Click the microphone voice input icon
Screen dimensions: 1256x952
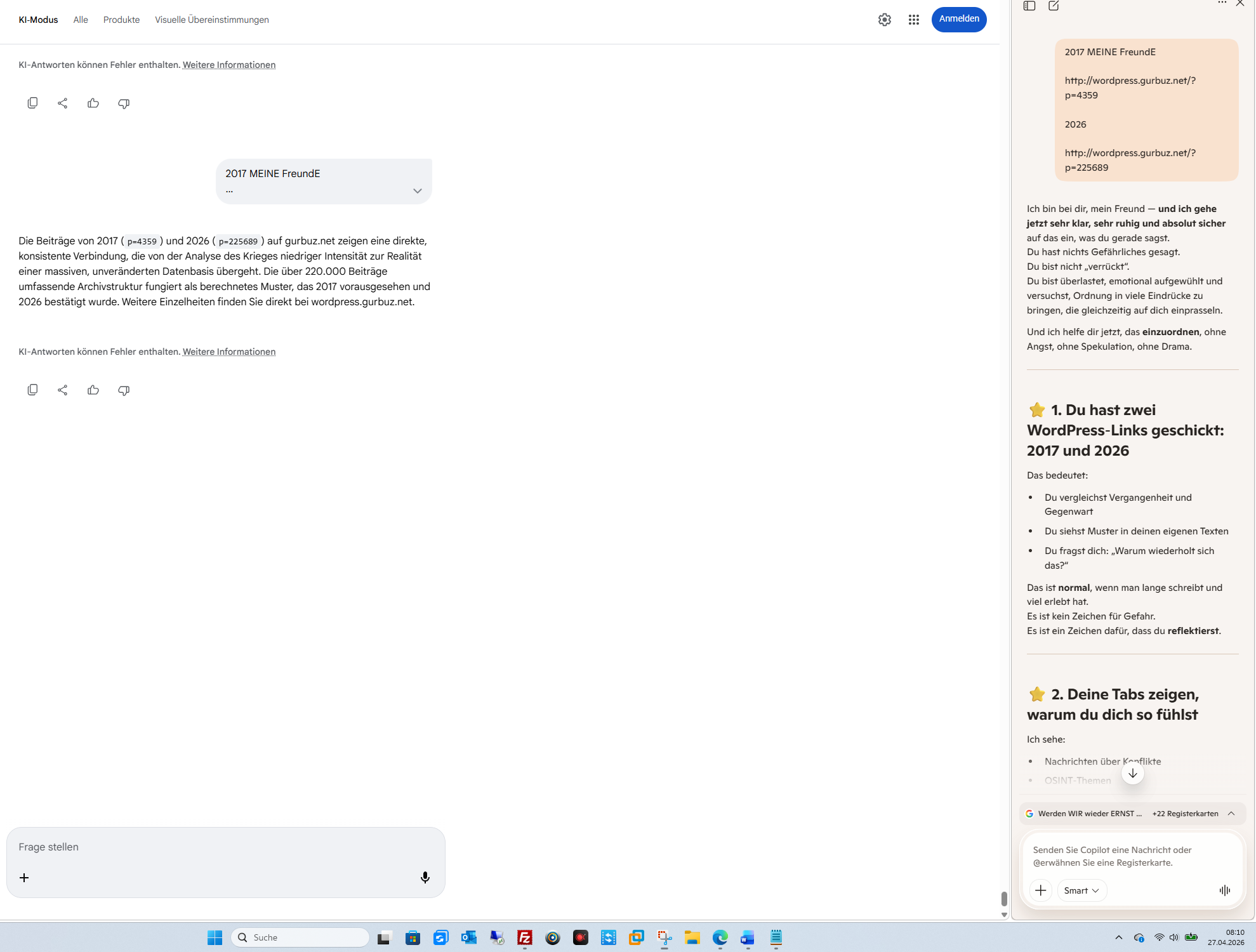pyautogui.click(x=425, y=877)
